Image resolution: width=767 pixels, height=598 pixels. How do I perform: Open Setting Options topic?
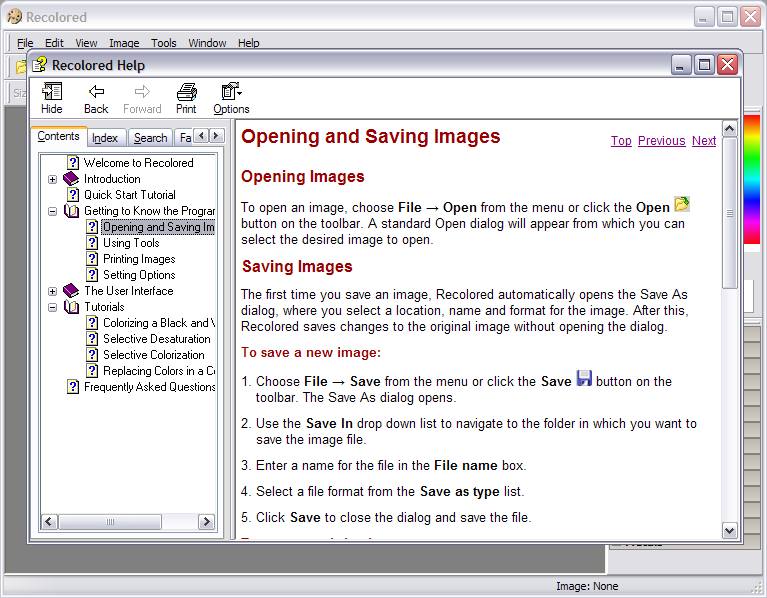pyautogui.click(x=139, y=275)
